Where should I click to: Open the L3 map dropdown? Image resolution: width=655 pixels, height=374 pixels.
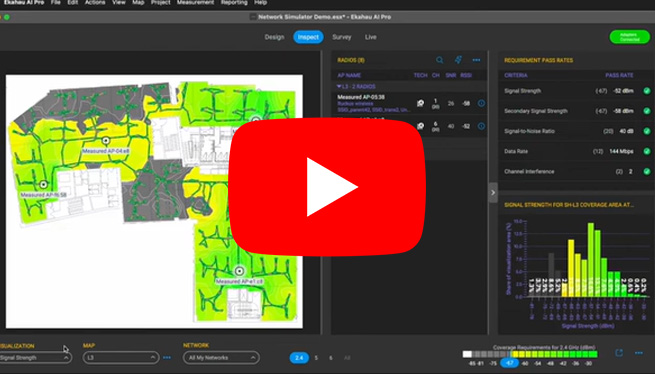[121, 358]
